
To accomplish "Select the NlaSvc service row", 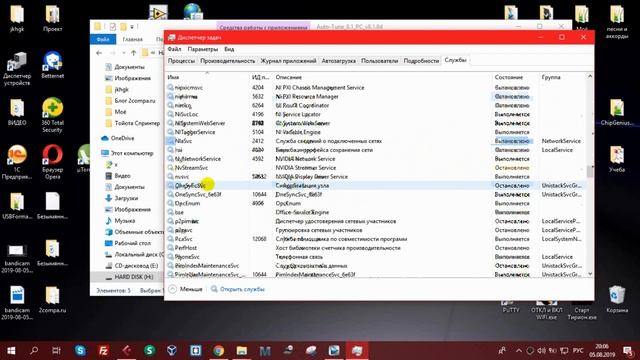I will [x=376, y=141].
